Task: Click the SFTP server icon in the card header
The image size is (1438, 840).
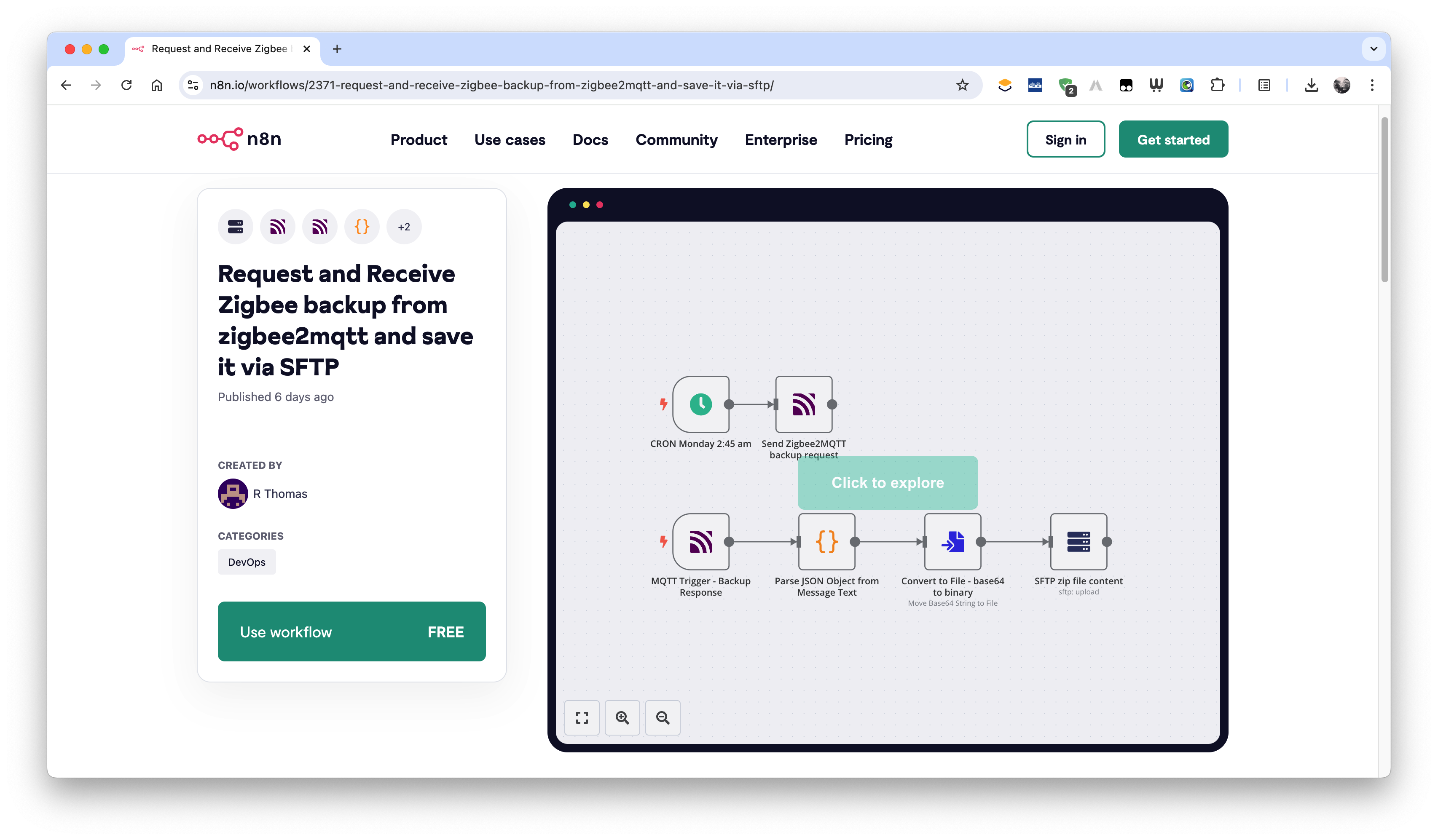Action: 236,227
